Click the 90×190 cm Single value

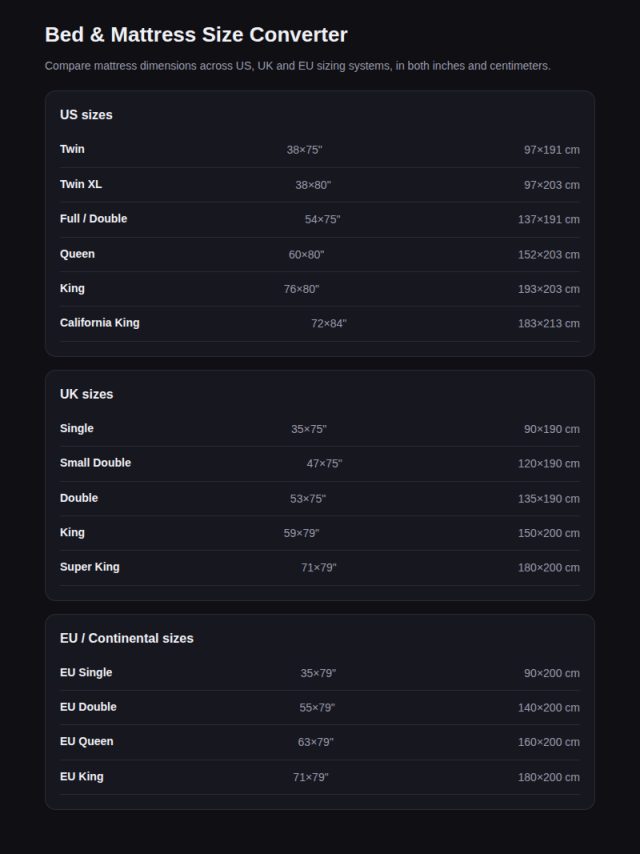[552, 429]
